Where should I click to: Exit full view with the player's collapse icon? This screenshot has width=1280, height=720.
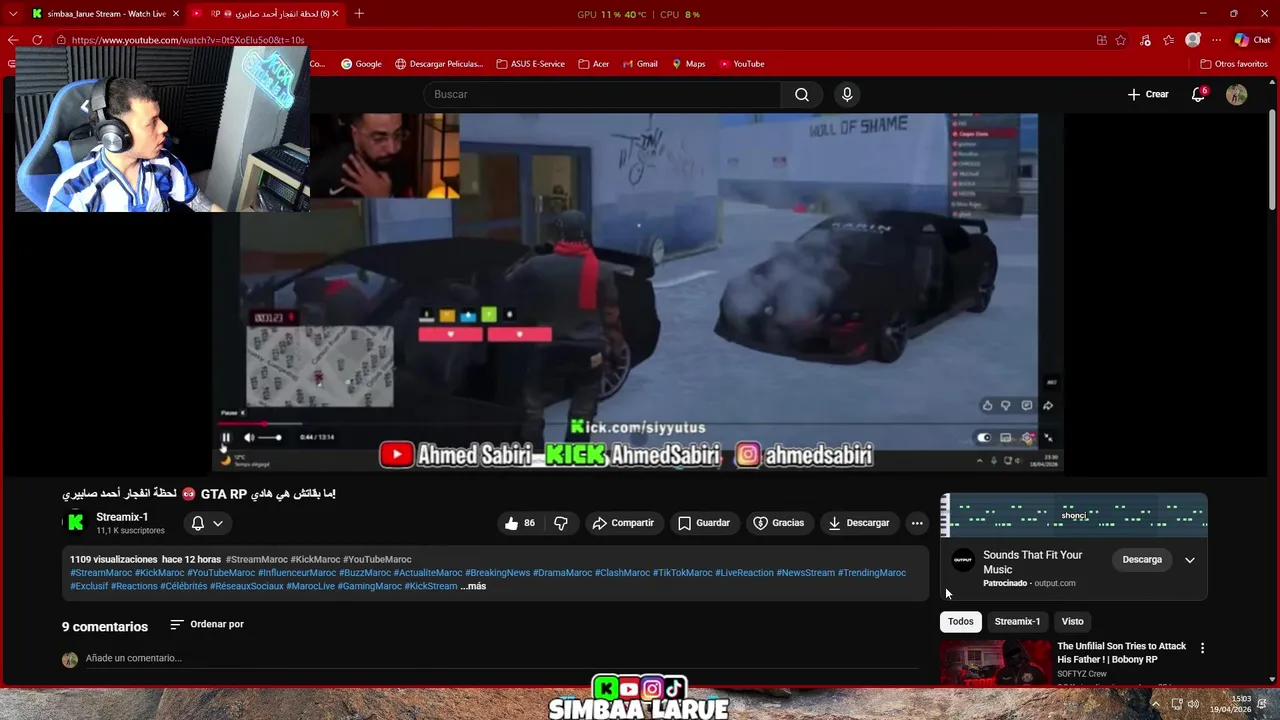pos(1048,437)
